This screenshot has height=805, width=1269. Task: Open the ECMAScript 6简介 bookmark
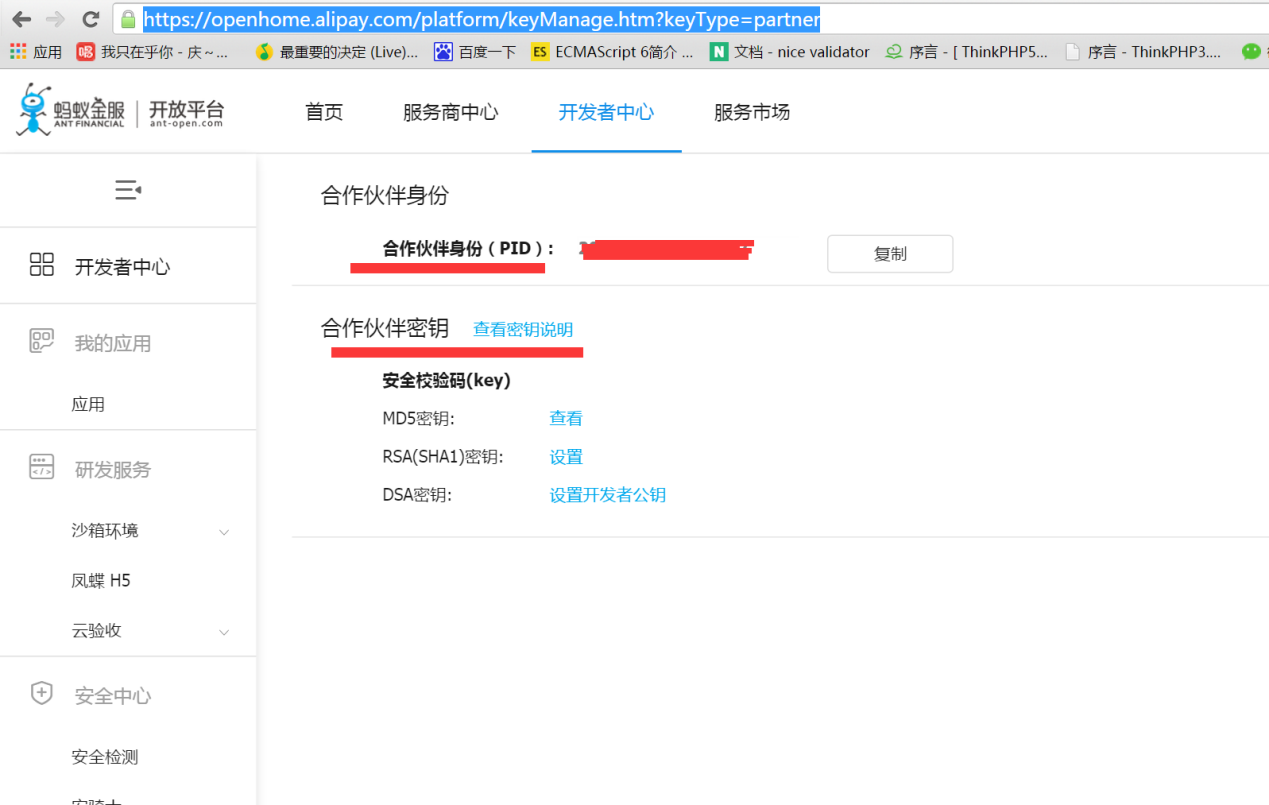tap(612, 52)
